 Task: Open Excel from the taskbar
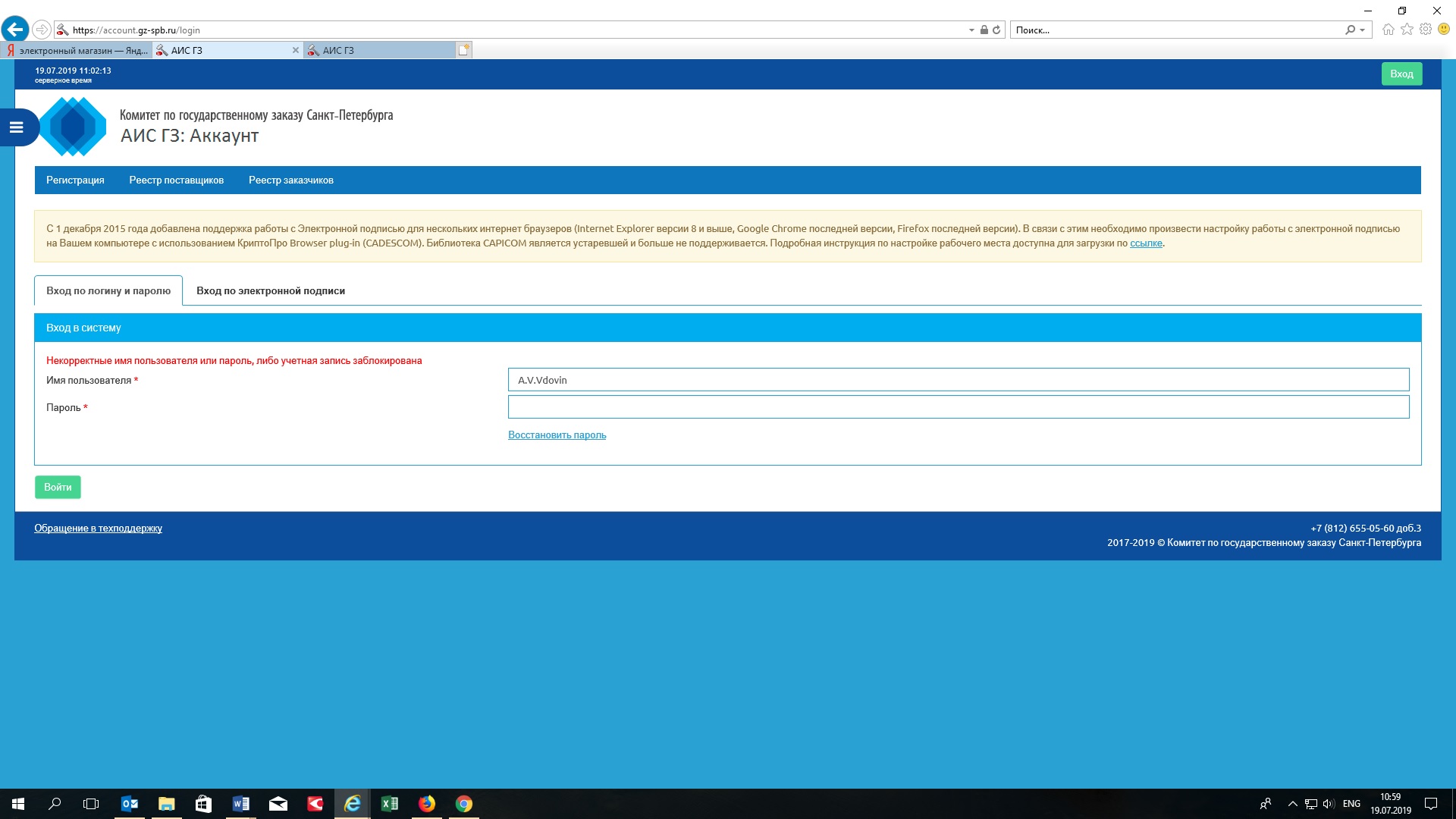390,804
